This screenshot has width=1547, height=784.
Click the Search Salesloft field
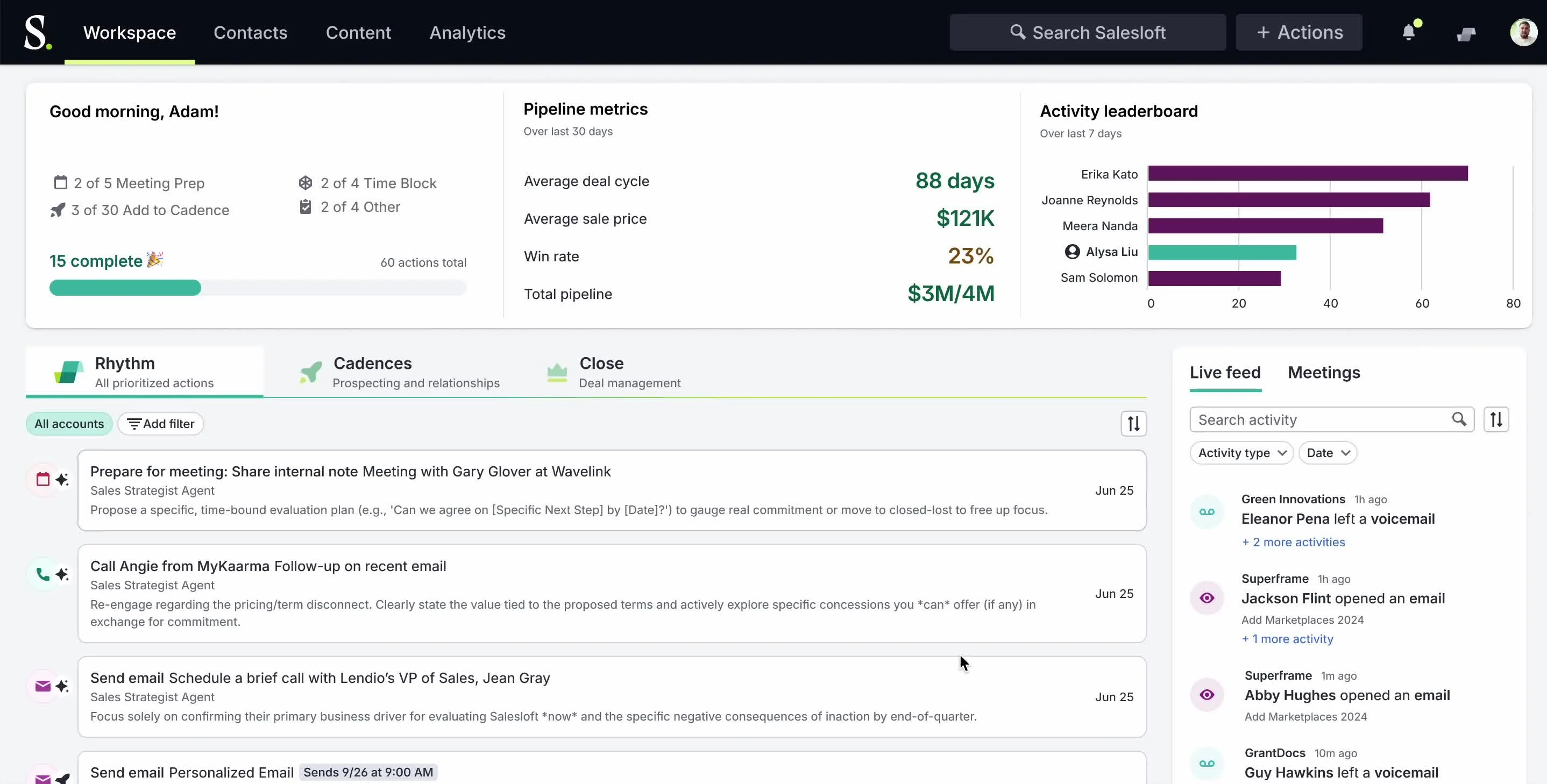pos(1088,32)
